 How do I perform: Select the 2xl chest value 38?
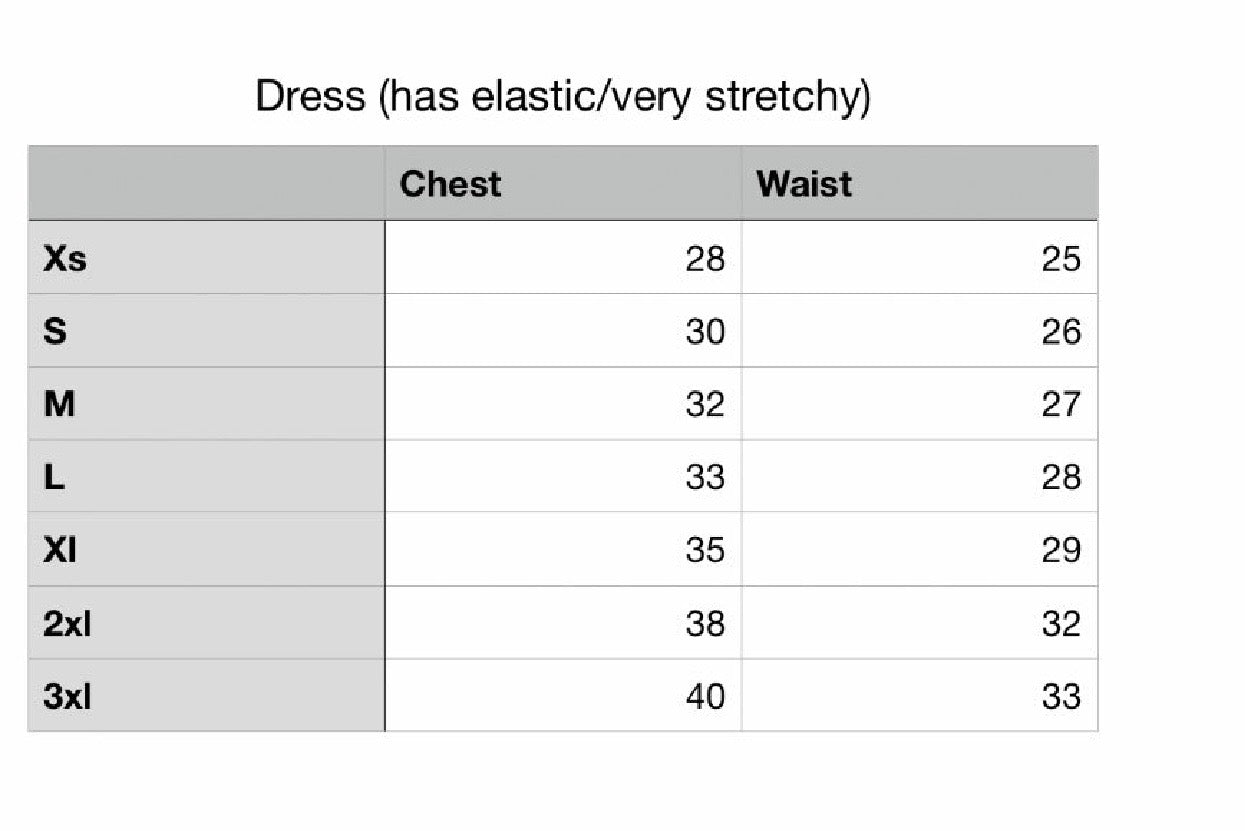pyautogui.click(x=704, y=623)
